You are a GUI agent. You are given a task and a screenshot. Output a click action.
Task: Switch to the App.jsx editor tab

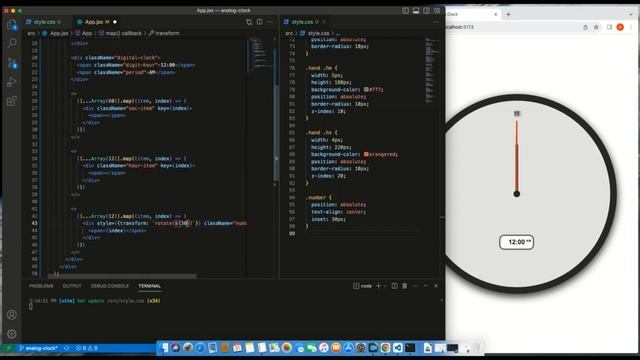tap(96, 22)
